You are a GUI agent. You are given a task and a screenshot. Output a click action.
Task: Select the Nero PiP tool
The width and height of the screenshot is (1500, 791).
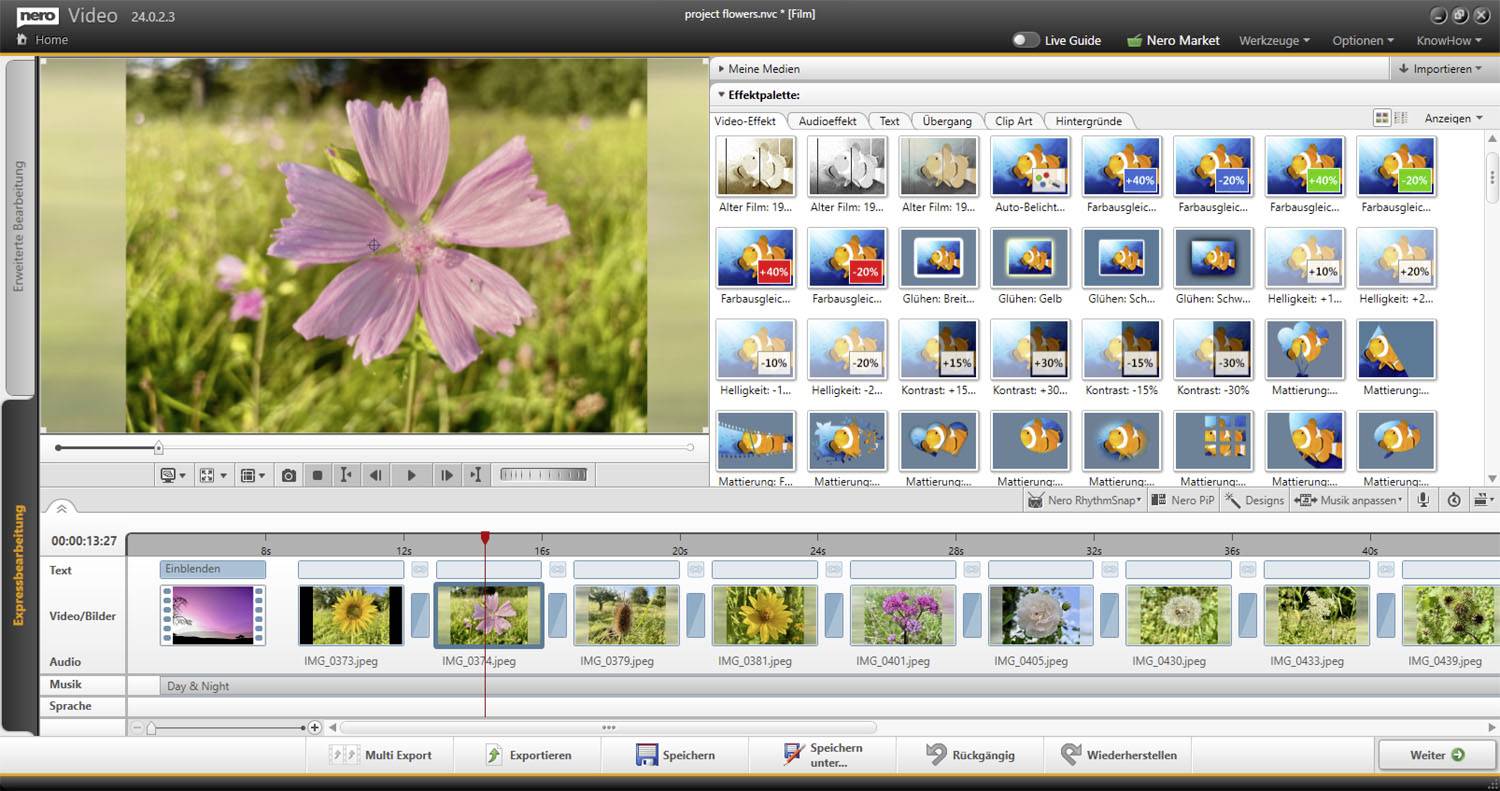point(1182,500)
